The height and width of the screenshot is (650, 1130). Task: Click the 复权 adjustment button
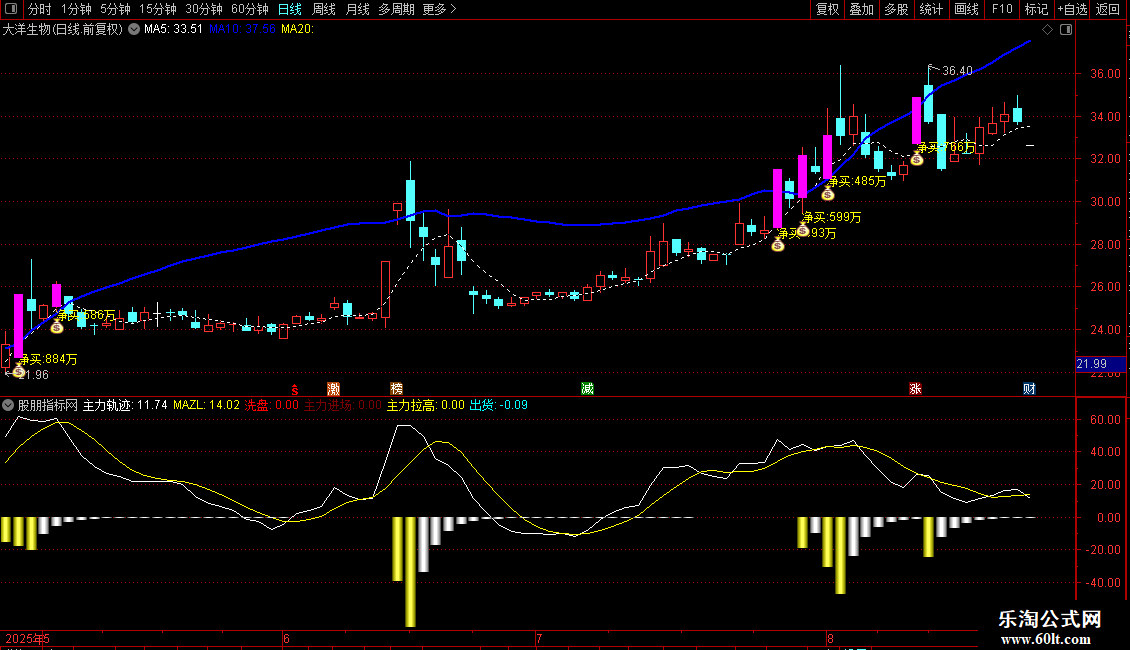(827, 9)
